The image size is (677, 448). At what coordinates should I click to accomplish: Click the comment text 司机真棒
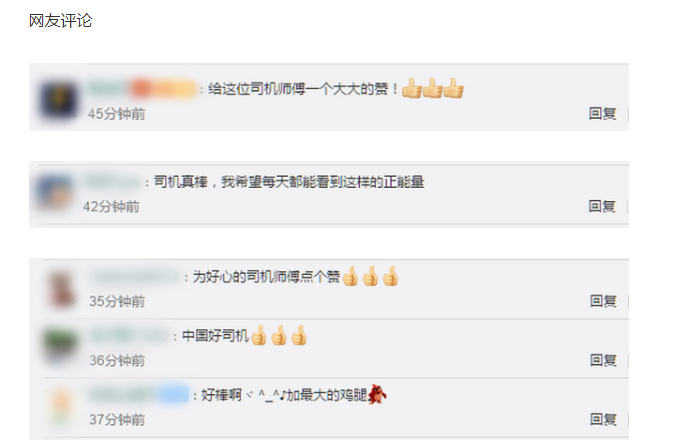[181, 182]
